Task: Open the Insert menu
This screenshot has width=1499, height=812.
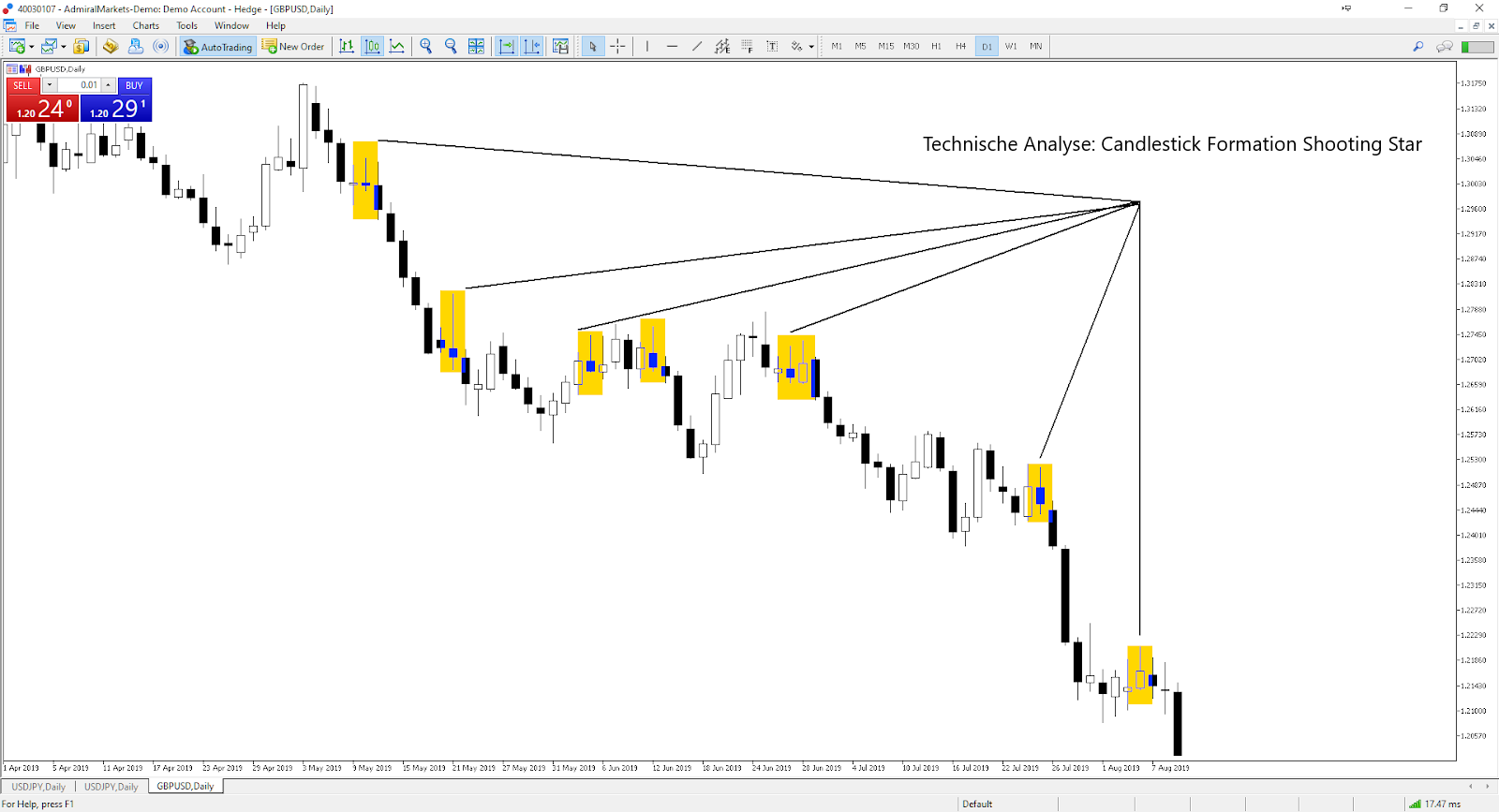Action: [104, 25]
